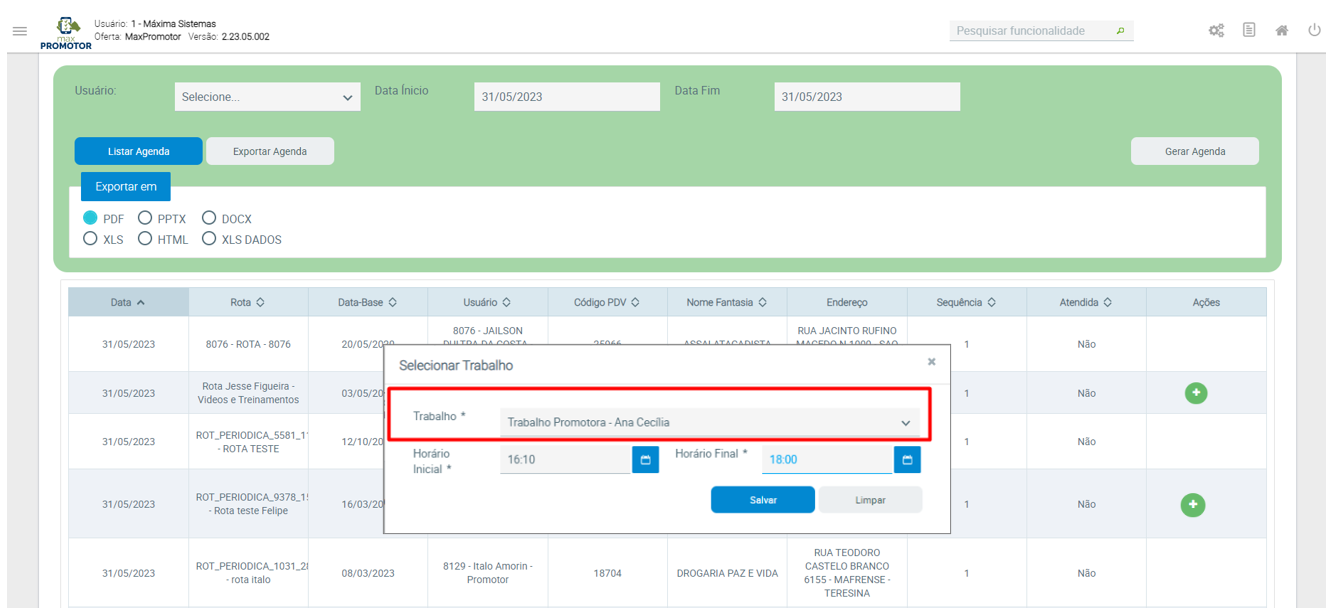Click green plus on Rota Jesse Figueira row
Image resolution: width=1334 pixels, height=616 pixels.
click(x=1195, y=393)
